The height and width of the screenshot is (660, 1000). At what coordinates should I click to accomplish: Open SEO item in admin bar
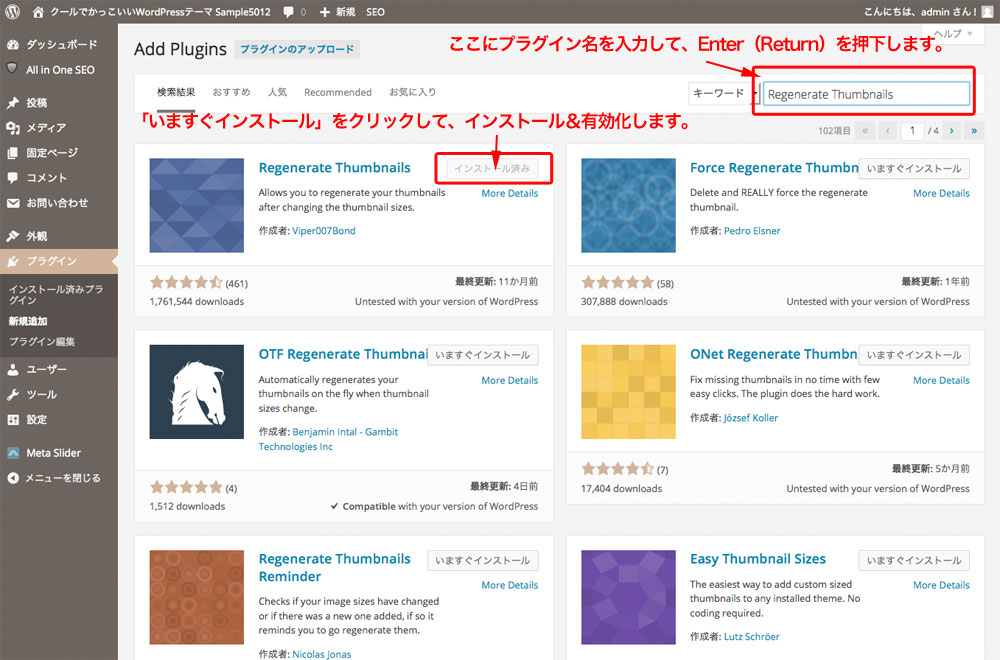(x=375, y=12)
